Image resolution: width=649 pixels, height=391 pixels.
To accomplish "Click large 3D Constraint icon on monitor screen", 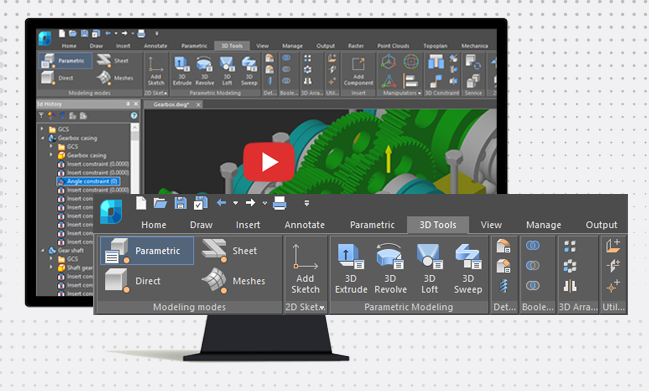I will pos(435,62).
